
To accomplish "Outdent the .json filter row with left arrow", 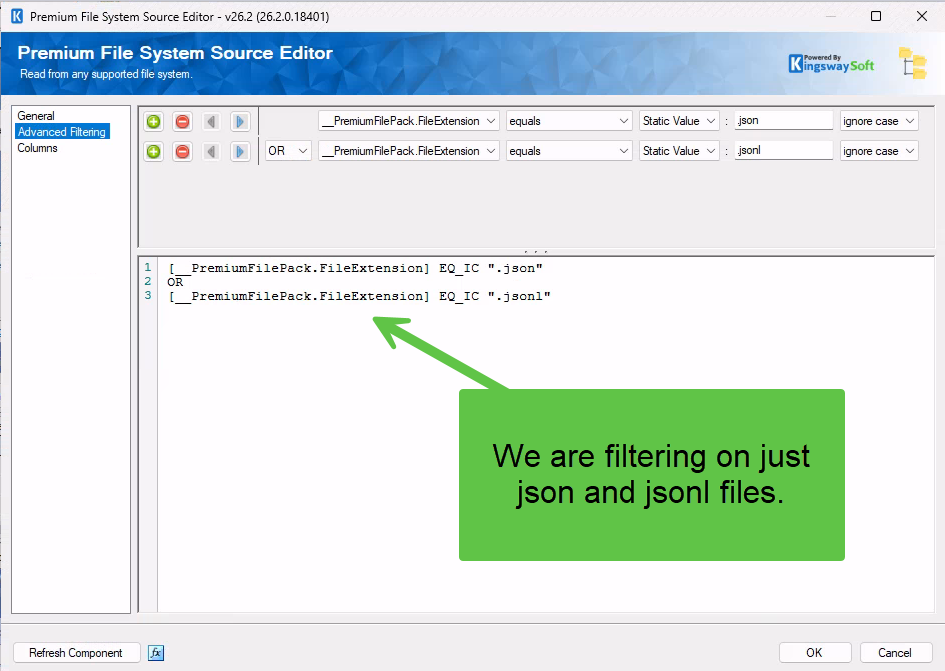I will (211, 122).
